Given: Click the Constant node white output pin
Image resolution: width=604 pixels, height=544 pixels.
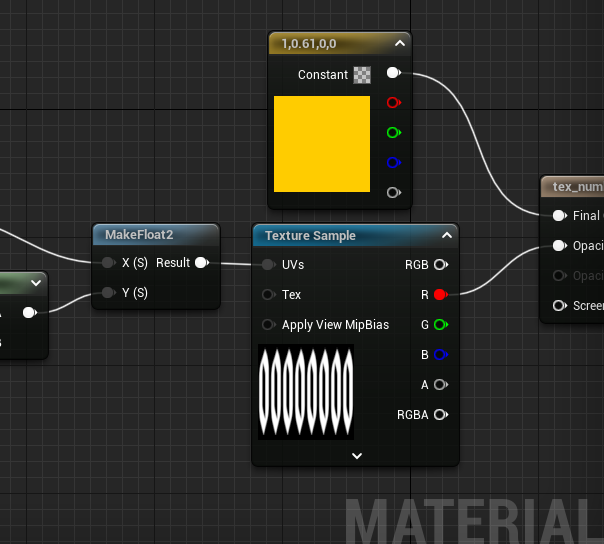Looking at the screenshot, I should click(x=394, y=73).
